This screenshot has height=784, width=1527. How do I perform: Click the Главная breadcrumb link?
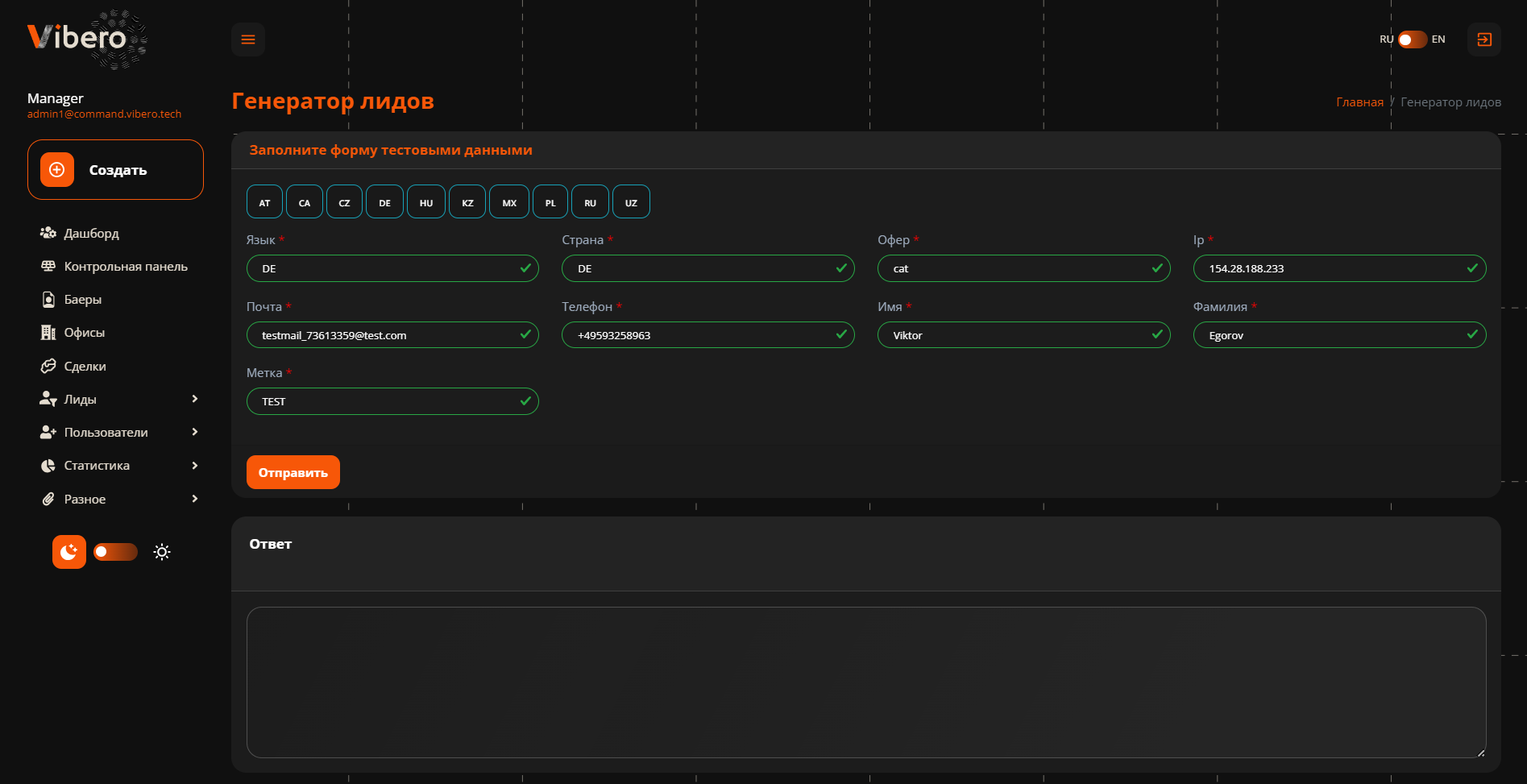point(1359,102)
